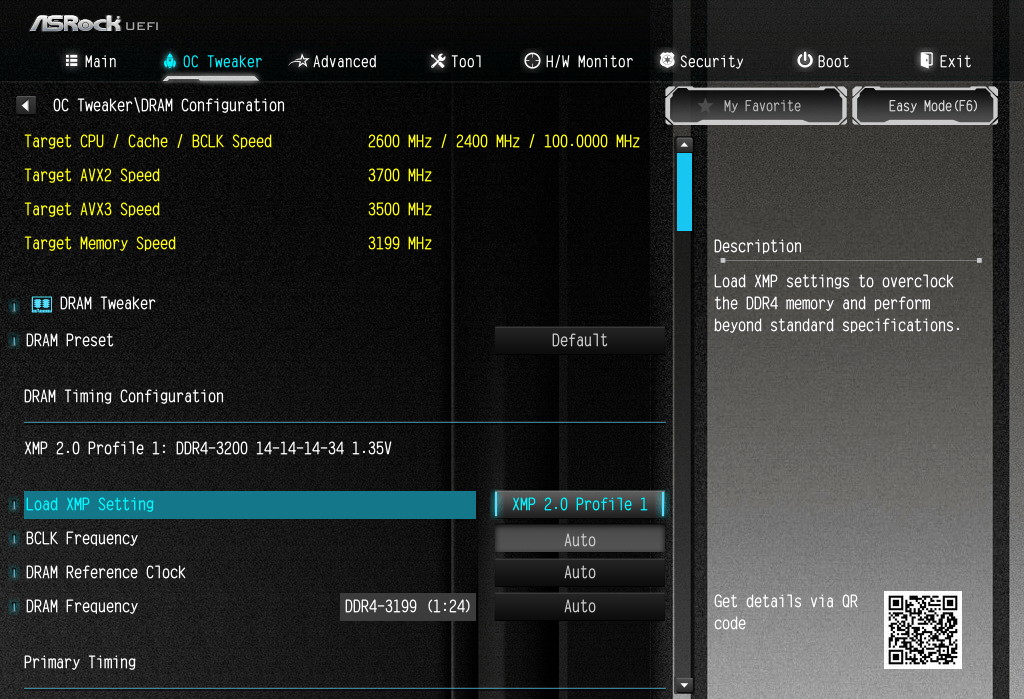1024x699 pixels.
Task: Switch to the Boot tab
Action: 824,61
